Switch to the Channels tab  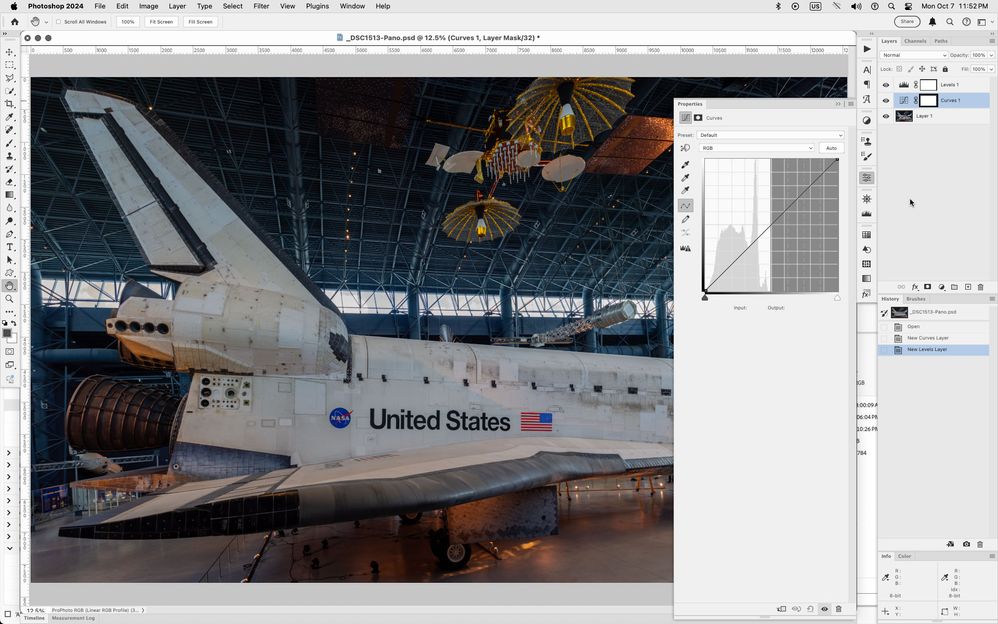(x=915, y=41)
